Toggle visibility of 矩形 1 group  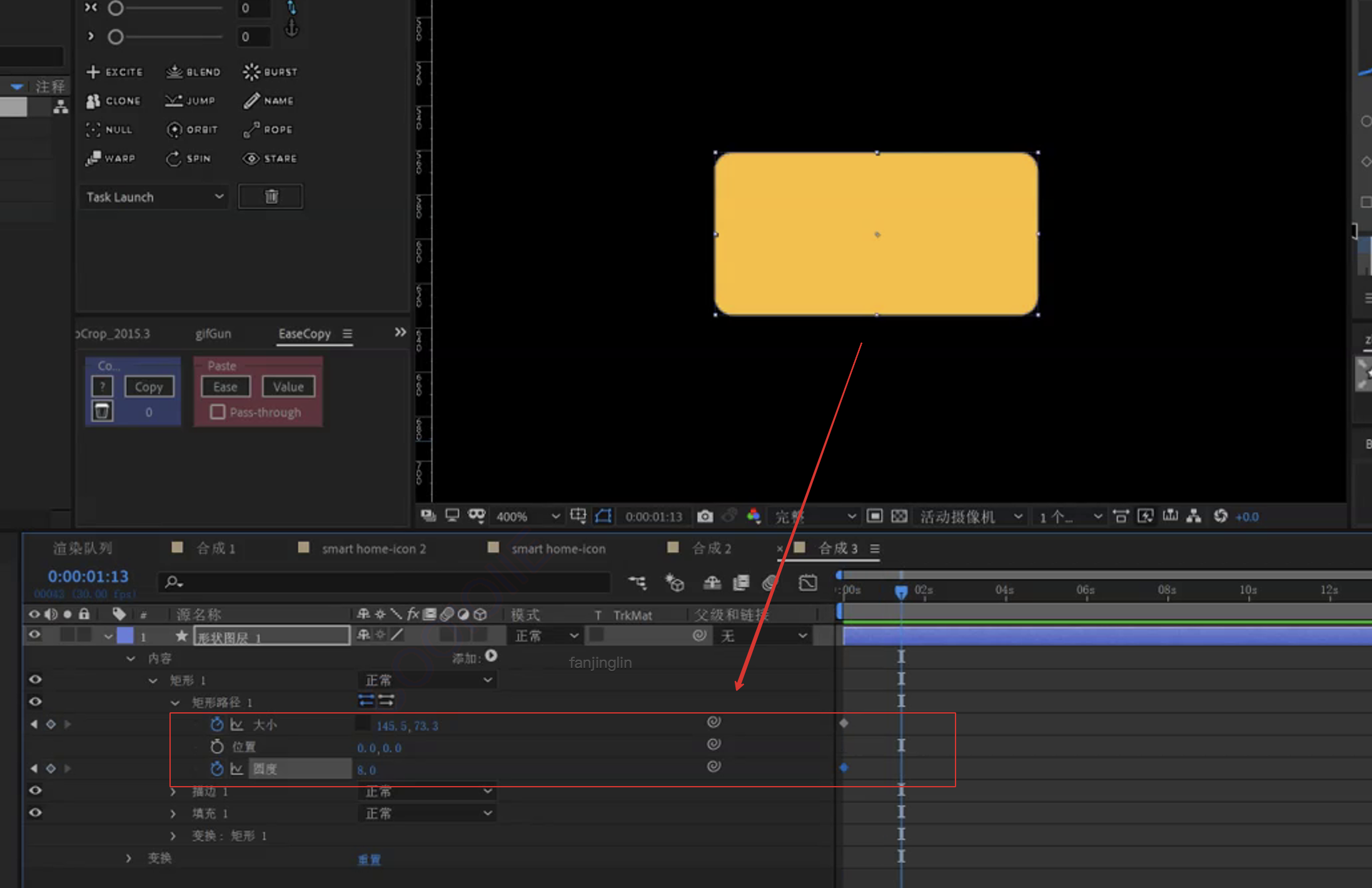(x=36, y=680)
